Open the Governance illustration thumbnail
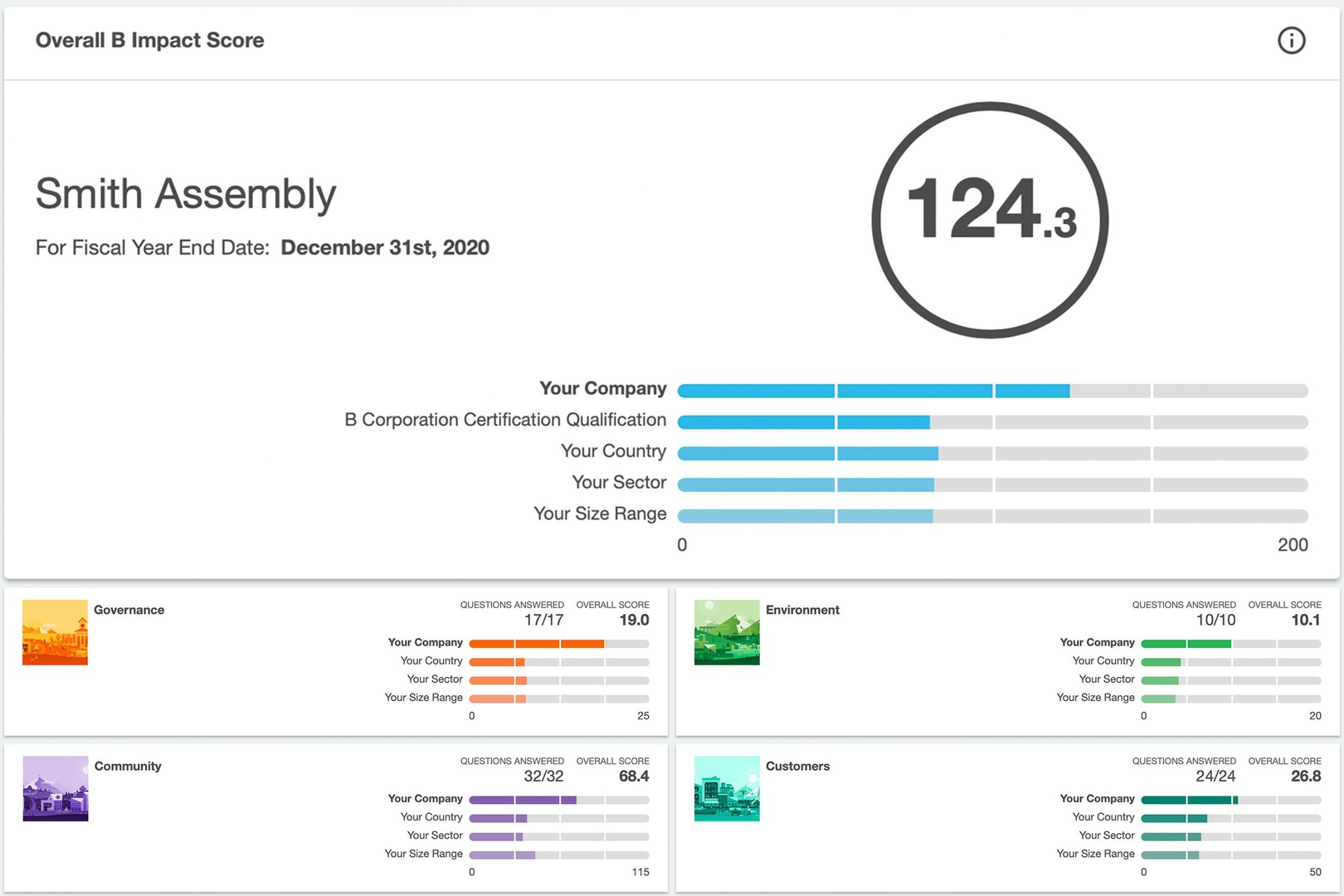 [55, 632]
